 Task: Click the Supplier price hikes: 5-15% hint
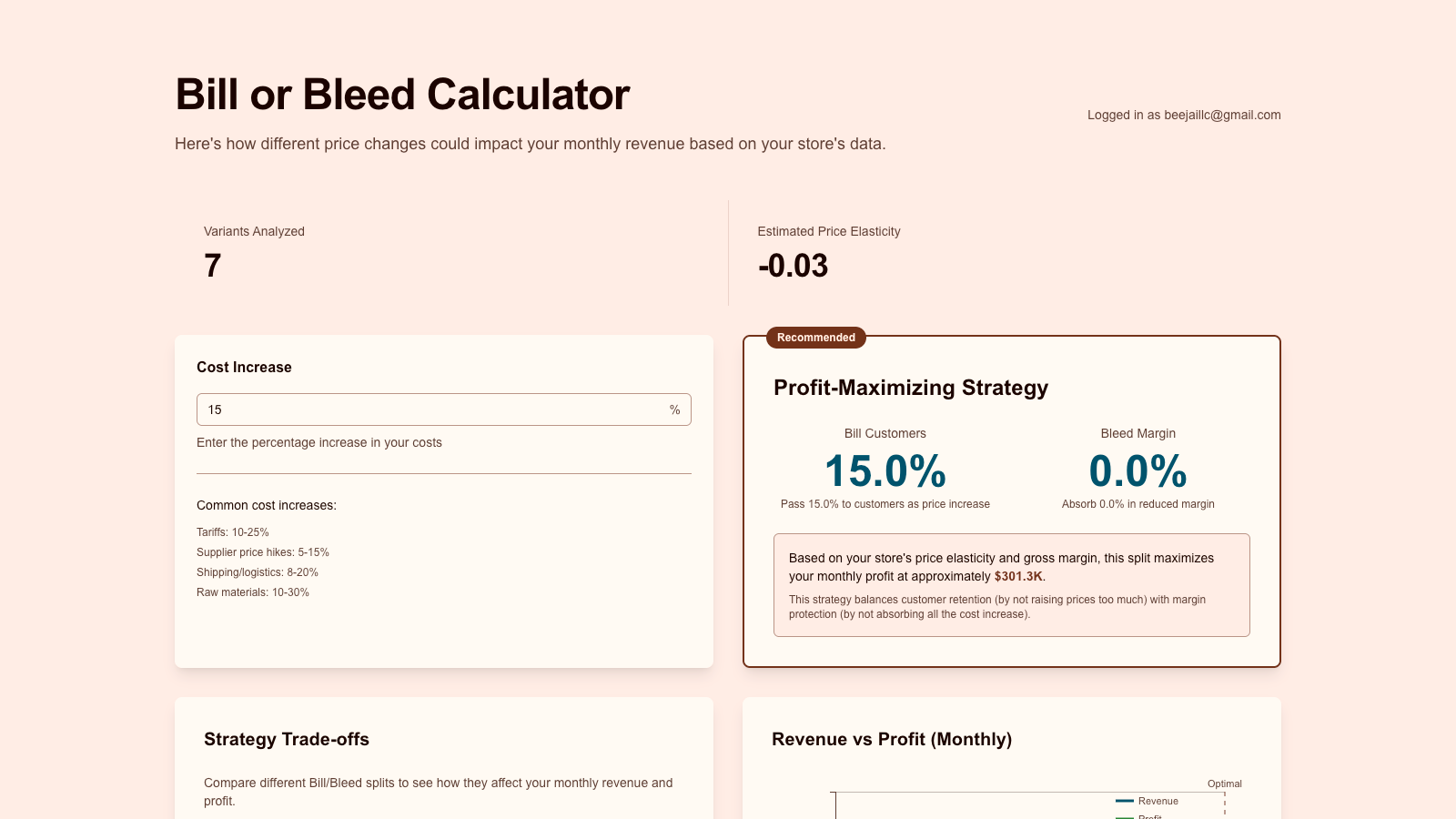(263, 552)
